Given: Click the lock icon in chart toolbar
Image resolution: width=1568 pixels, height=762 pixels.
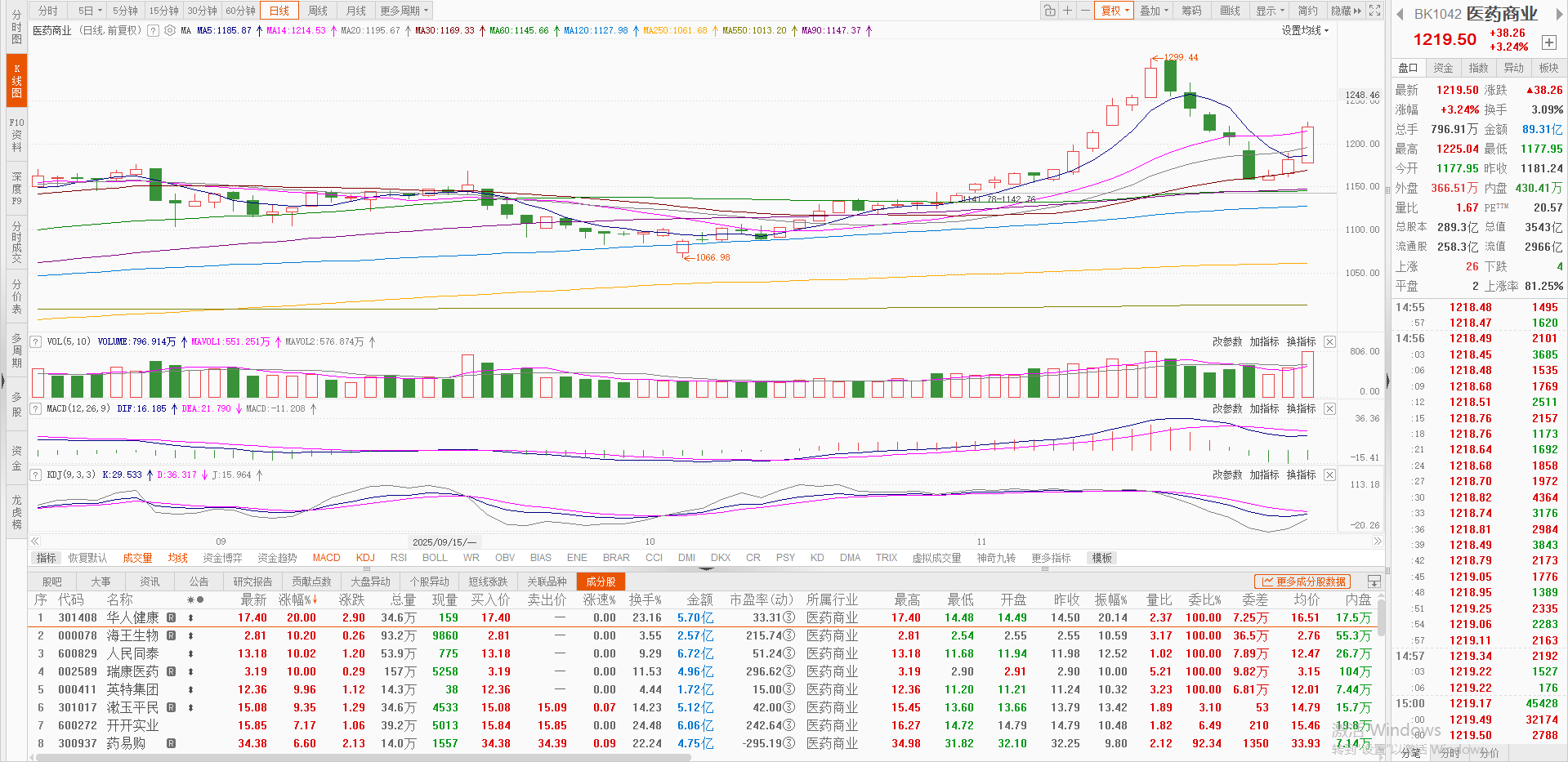Looking at the screenshot, I should point(1049,11).
